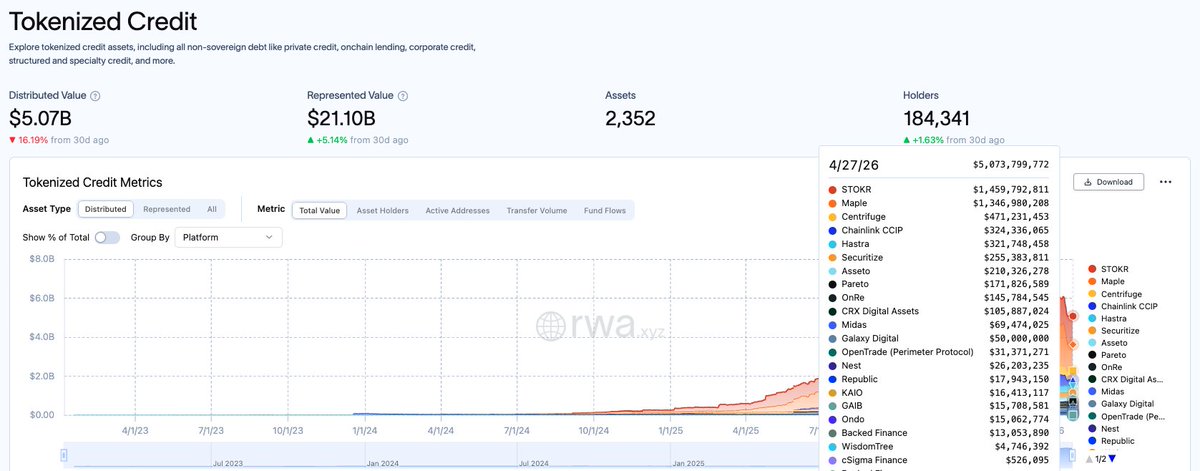Viewport: 1200px width, 471px height.
Task: Click the cSigma Finance row in tooltip
Action: click(x=938, y=461)
